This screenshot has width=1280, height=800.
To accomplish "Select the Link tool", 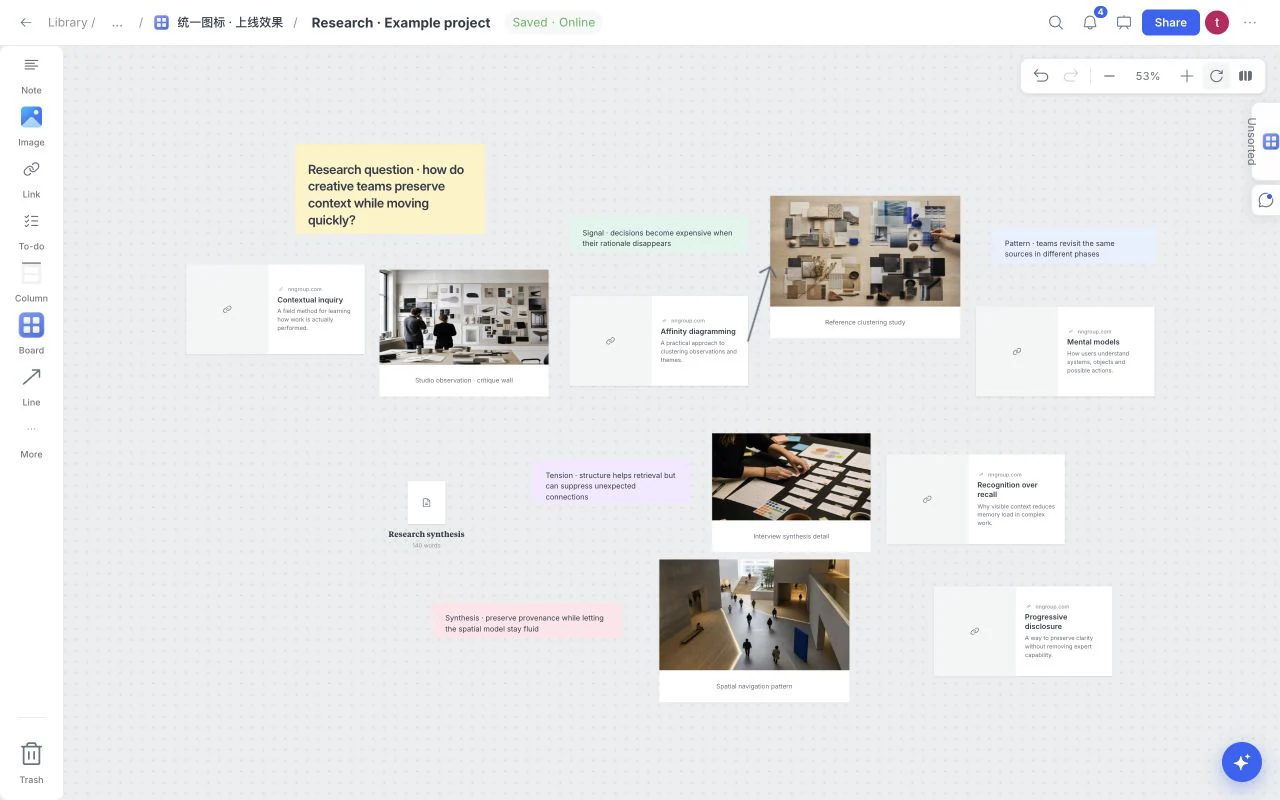I will click(31, 178).
